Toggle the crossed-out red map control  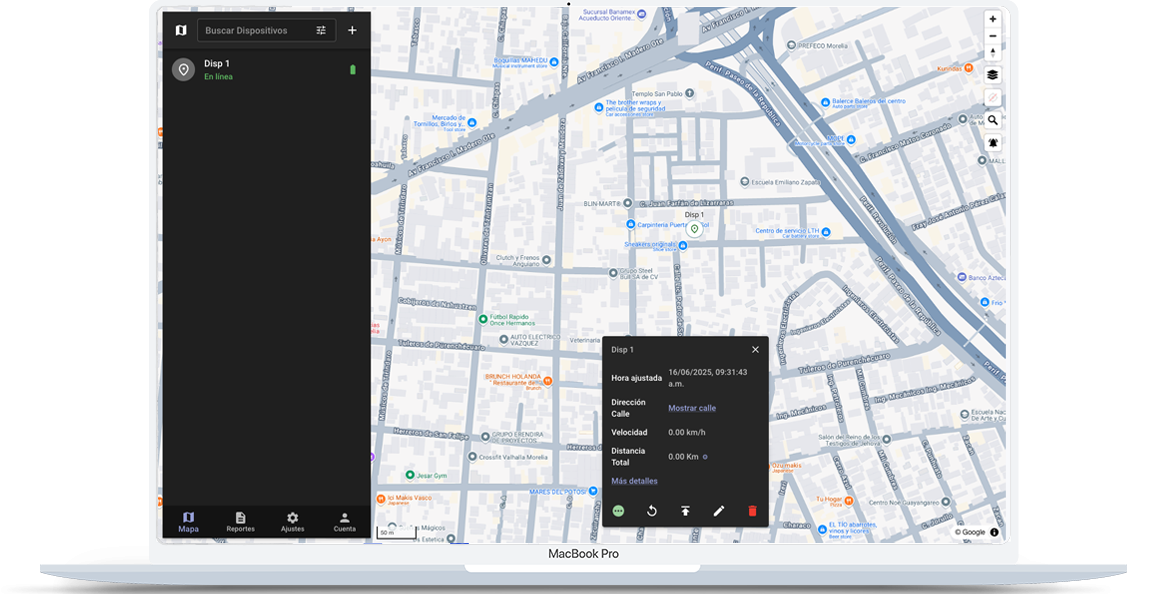[993, 97]
